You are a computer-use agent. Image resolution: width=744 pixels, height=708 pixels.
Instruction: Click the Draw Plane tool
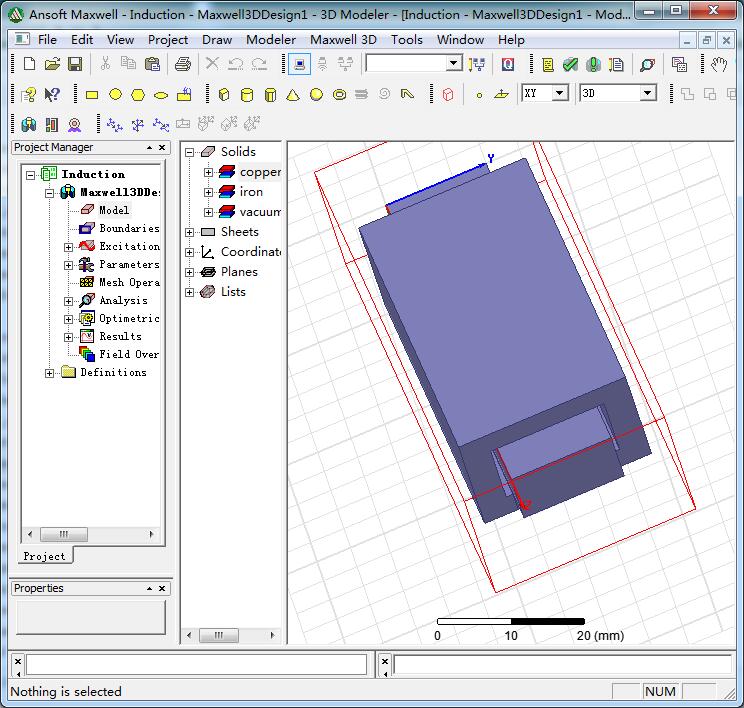(502, 95)
